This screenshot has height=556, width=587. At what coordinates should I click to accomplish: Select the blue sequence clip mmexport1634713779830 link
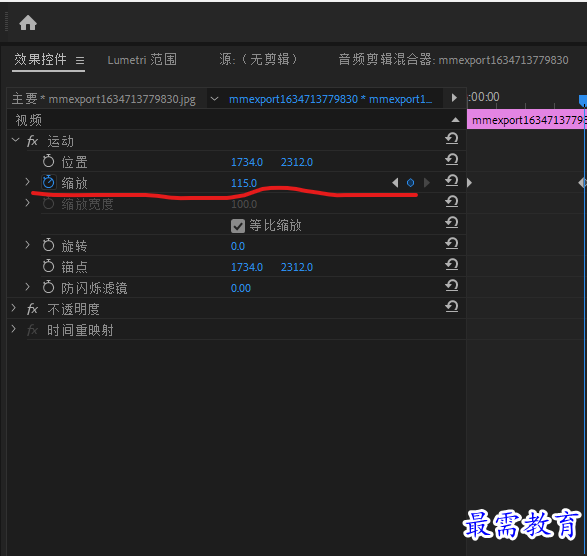coord(331,99)
